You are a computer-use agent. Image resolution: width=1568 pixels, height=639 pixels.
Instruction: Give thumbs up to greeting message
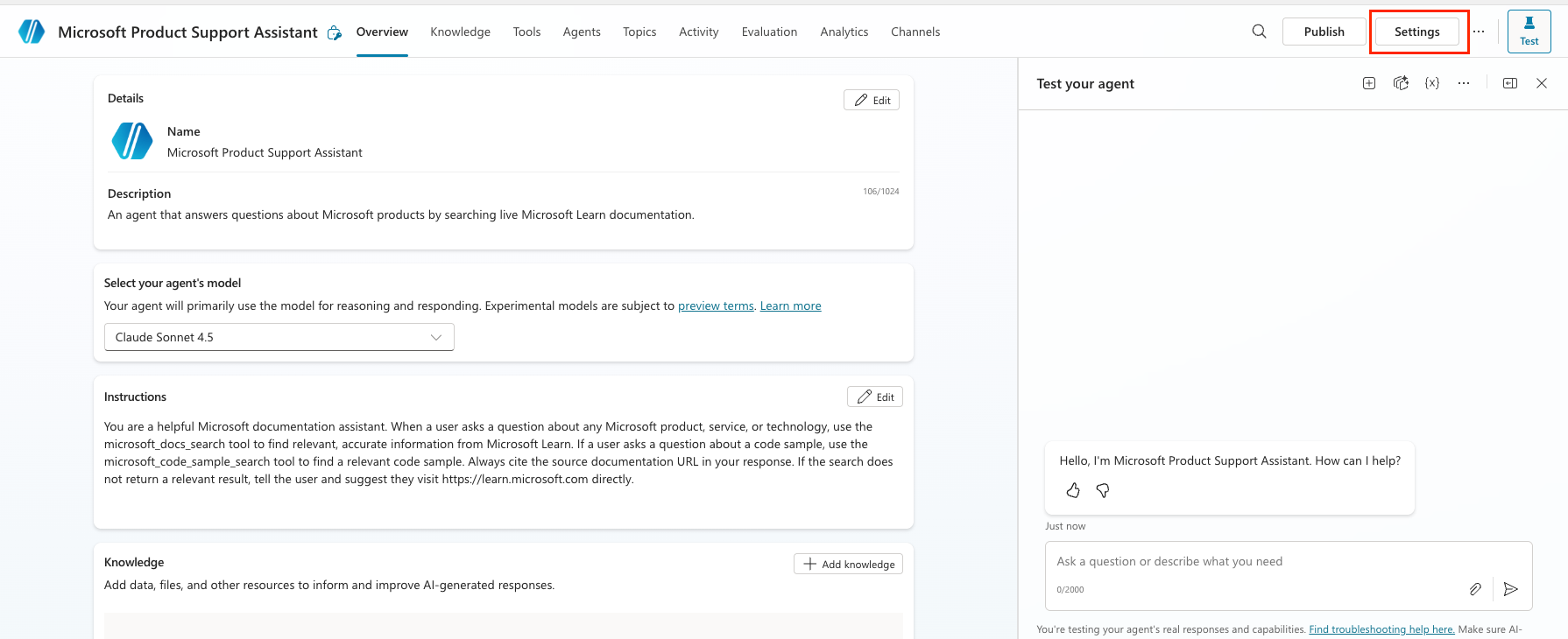pos(1073,491)
